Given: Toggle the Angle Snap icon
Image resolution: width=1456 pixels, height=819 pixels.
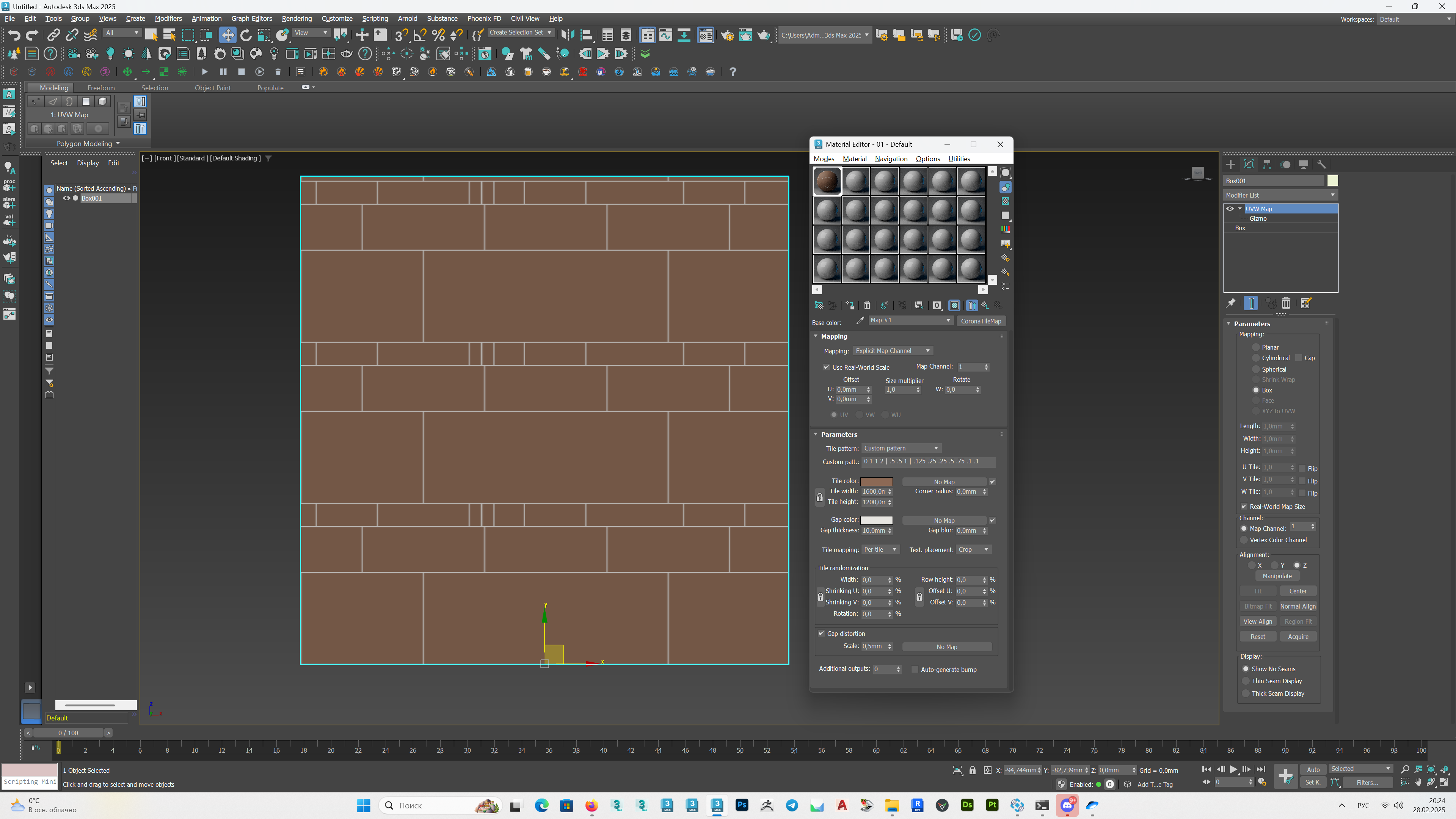Looking at the screenshot, I should [x=420, y=35].
